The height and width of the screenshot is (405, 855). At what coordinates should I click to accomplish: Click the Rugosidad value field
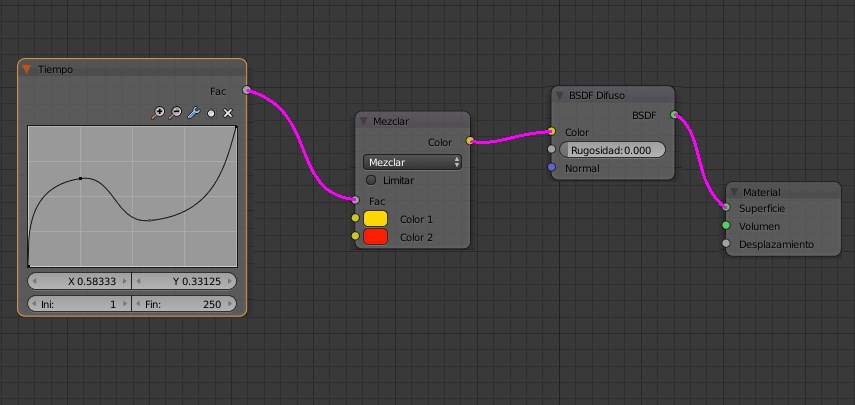point(612,150)
